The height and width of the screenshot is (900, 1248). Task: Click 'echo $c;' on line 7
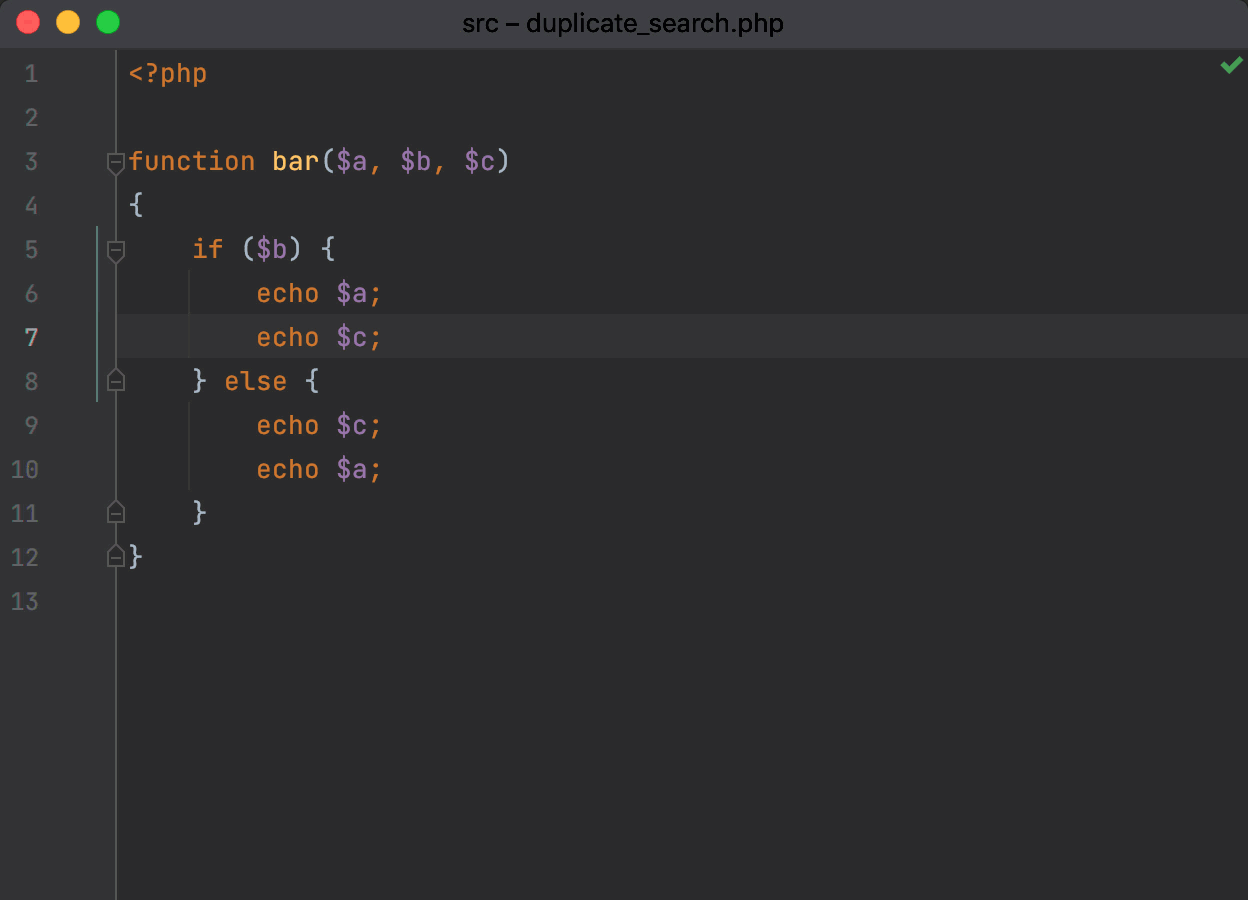click(x=320, y=338)
